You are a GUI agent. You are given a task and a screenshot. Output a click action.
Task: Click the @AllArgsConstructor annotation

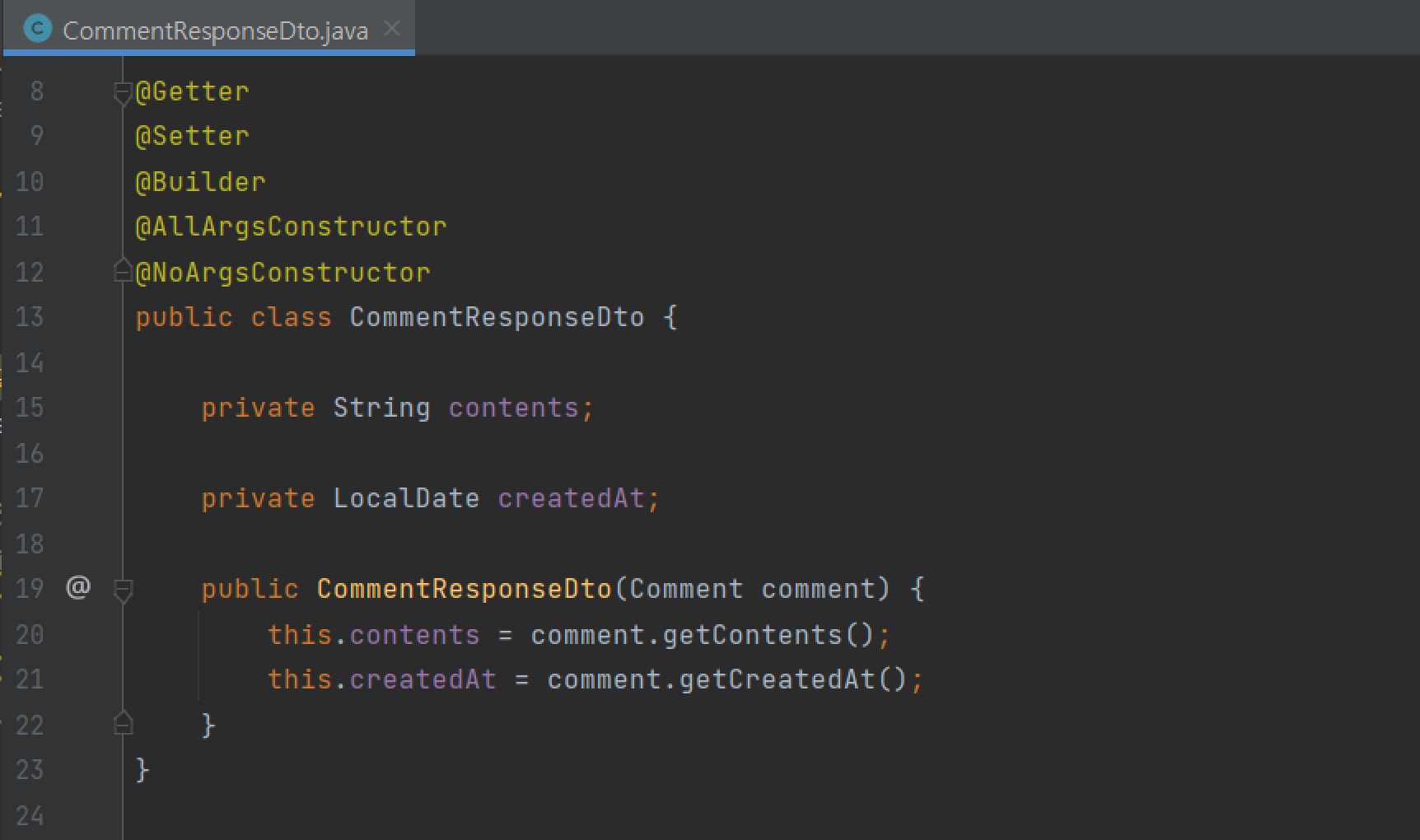click(x=291, y=226)
